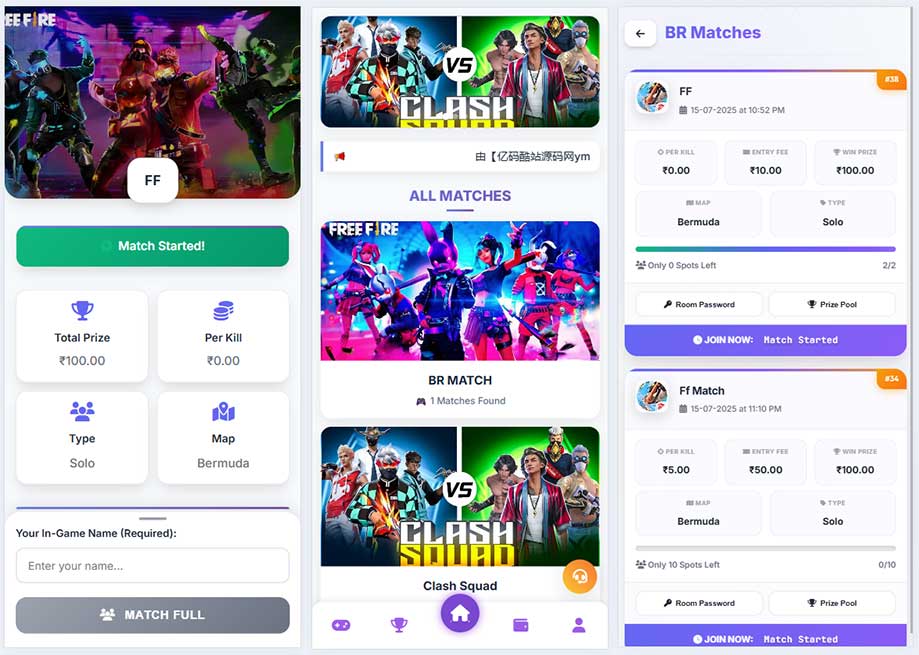Go back using the BR Matches arrow

[x=640, y=33]
